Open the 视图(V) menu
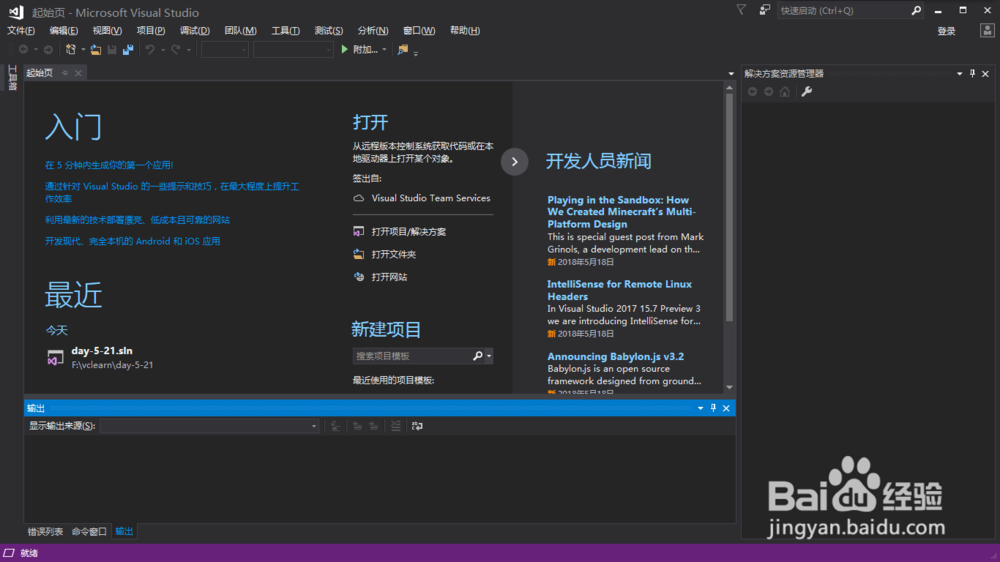This screenshot has width=1000, height=562. click(107, 31)
